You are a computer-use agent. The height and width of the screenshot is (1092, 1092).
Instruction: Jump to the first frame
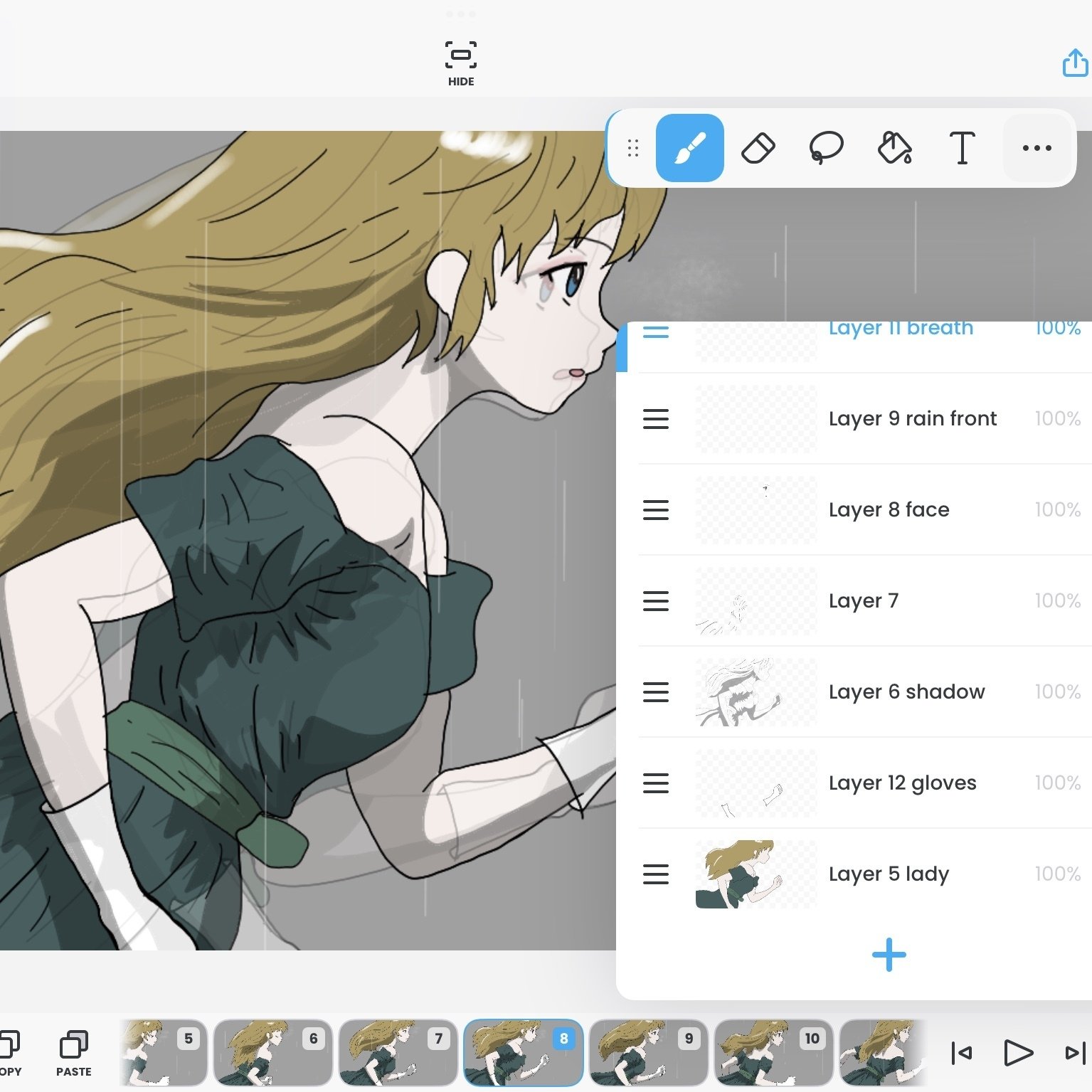[962, 1053]
